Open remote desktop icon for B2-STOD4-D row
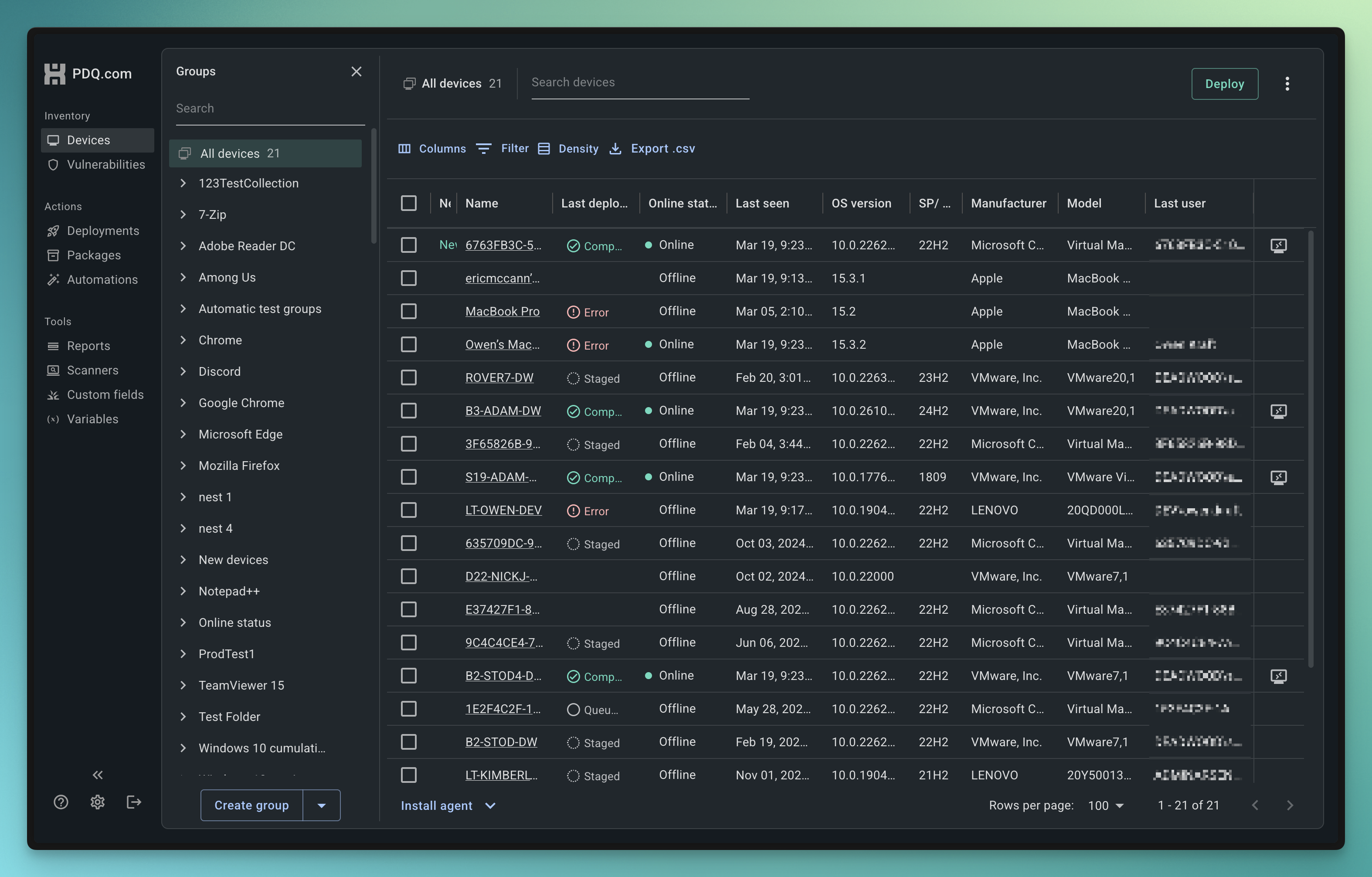1372x877 pixels. point(1279,676)
